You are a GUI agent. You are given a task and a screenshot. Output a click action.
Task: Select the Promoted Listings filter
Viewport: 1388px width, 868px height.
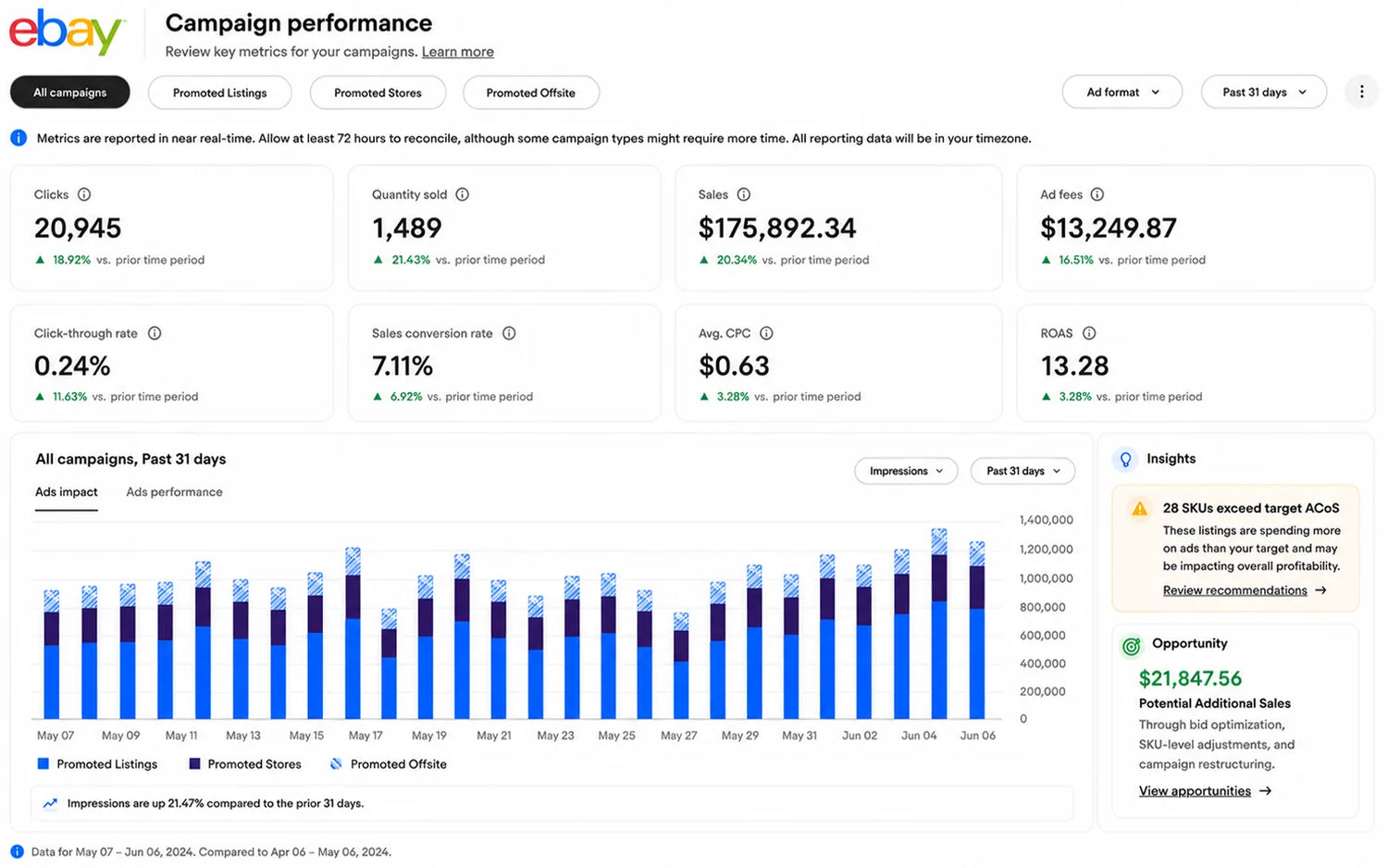(220, 93)
